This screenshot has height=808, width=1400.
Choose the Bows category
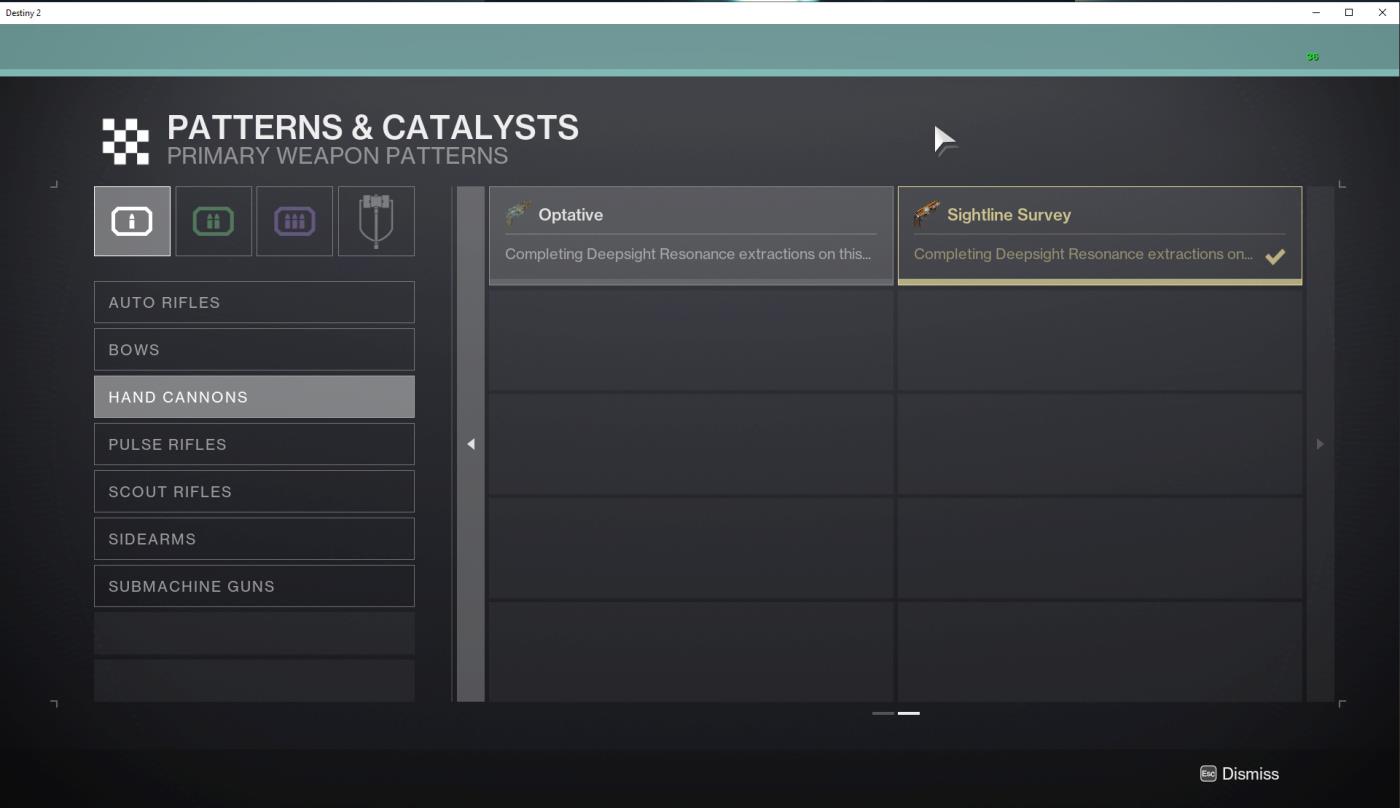(254, 350)
